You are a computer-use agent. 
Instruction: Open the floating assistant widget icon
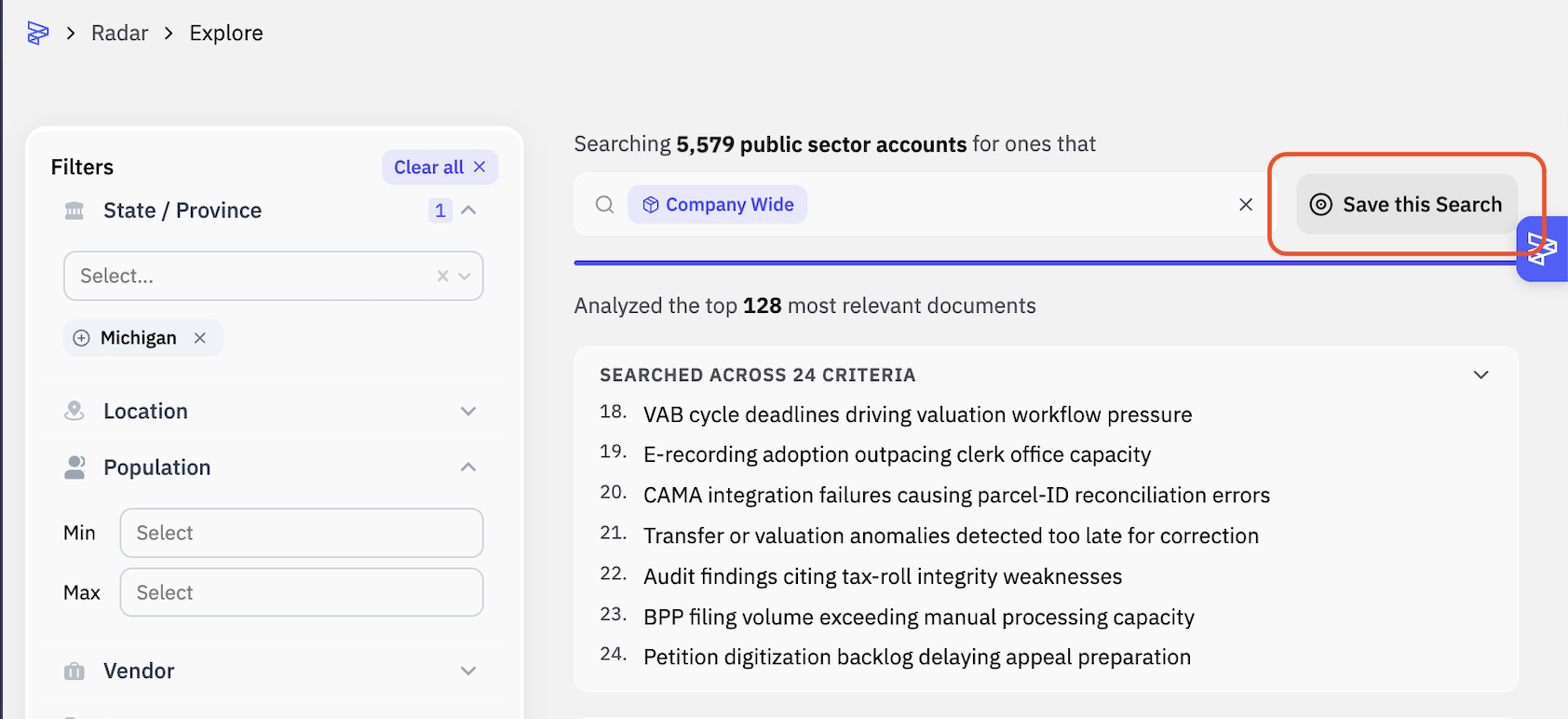1542,249
